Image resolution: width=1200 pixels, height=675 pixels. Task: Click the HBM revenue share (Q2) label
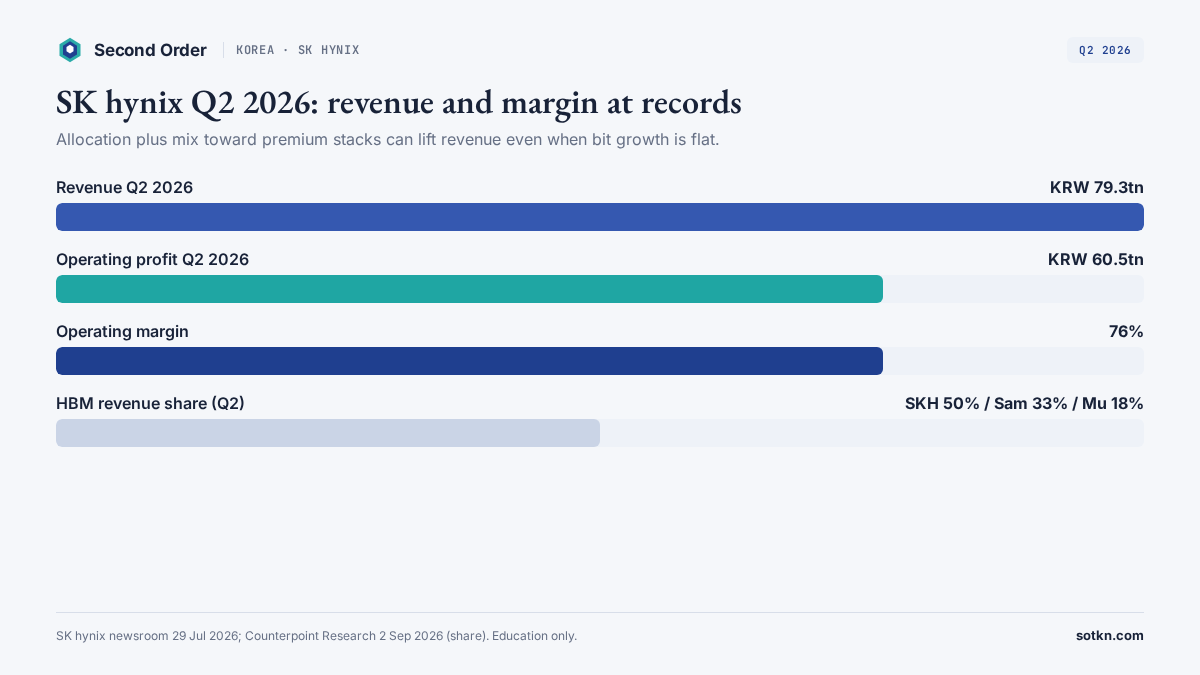pyautogui.click(x=151, y=404)
